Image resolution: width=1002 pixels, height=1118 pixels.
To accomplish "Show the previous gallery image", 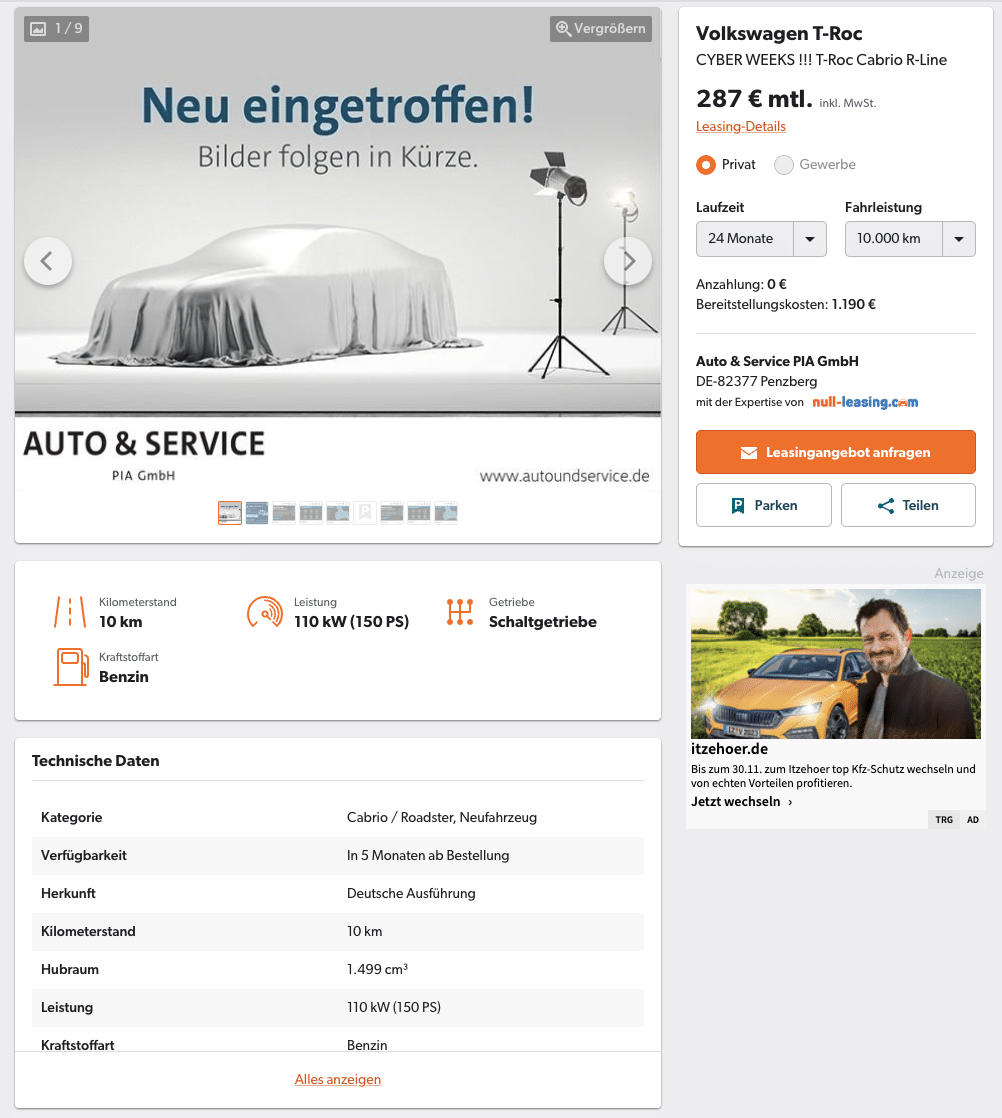I will (48, 261).
